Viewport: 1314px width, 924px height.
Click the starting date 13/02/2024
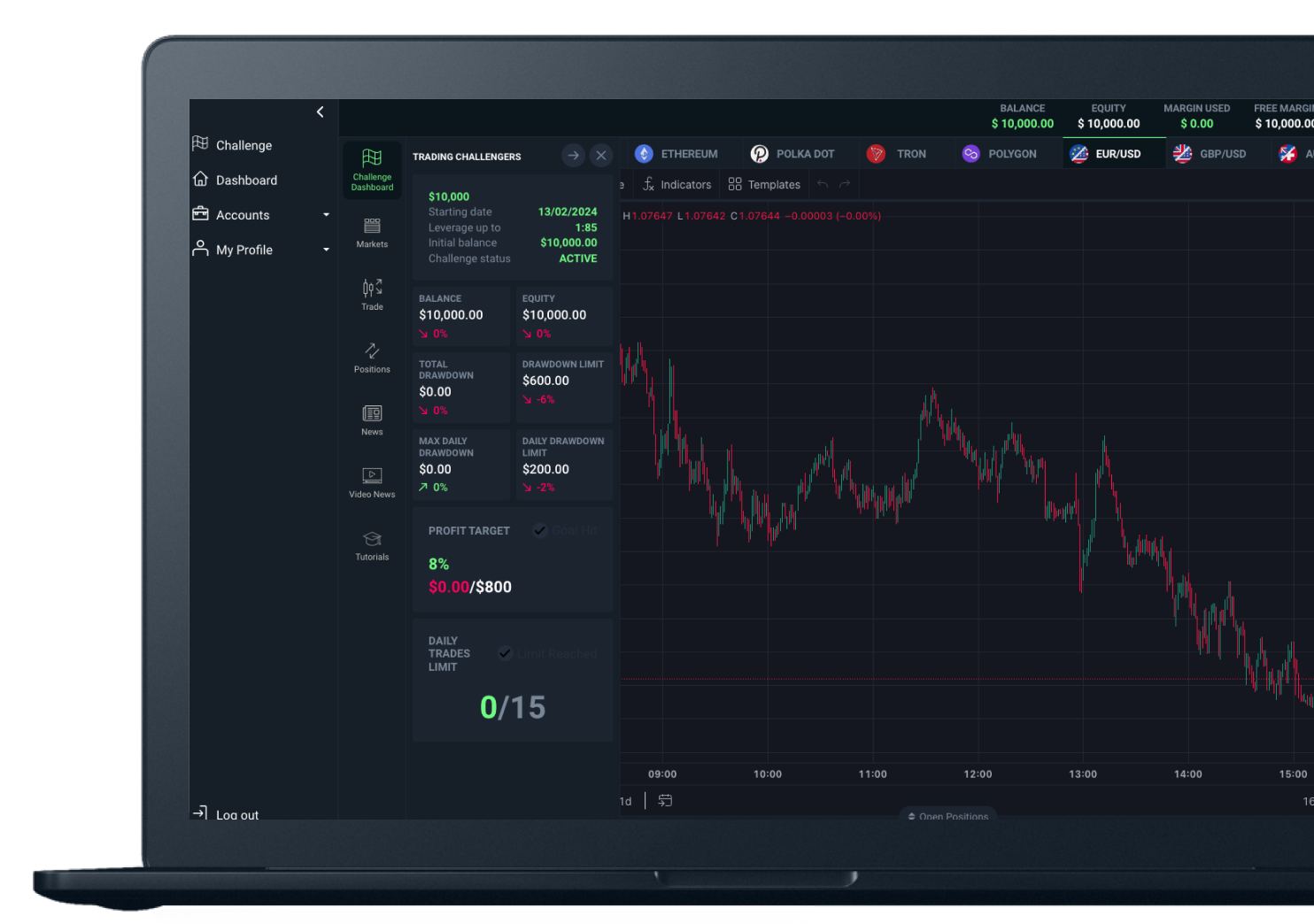[568, 212]
